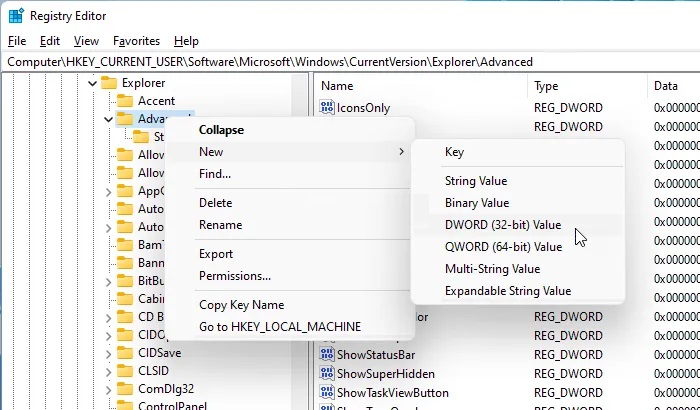Viewport: 700px width, 410px height.
Task: Select the IconsOnly value icon
Action: click(x=327, y=107)
